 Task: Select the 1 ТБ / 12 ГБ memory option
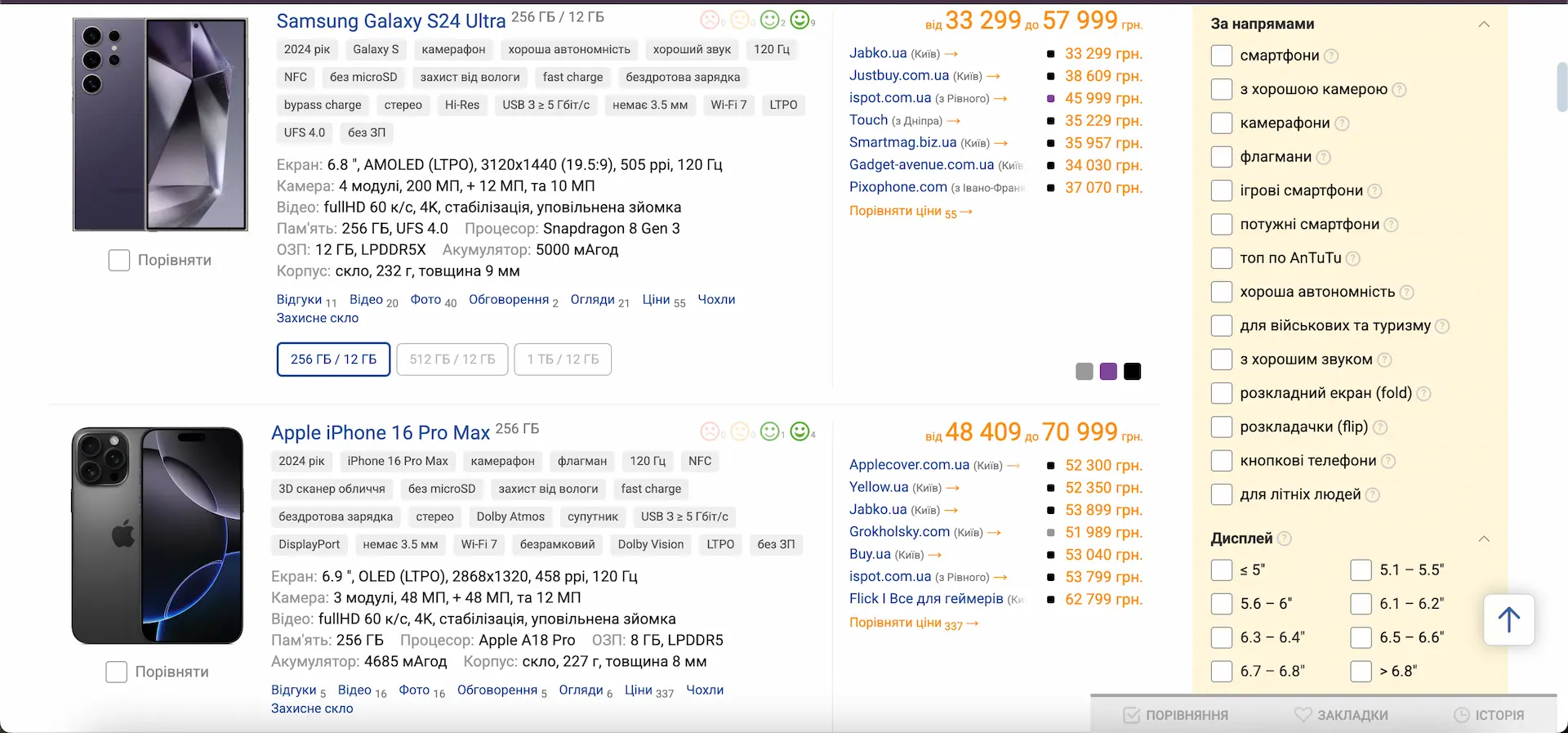[563, 360]
